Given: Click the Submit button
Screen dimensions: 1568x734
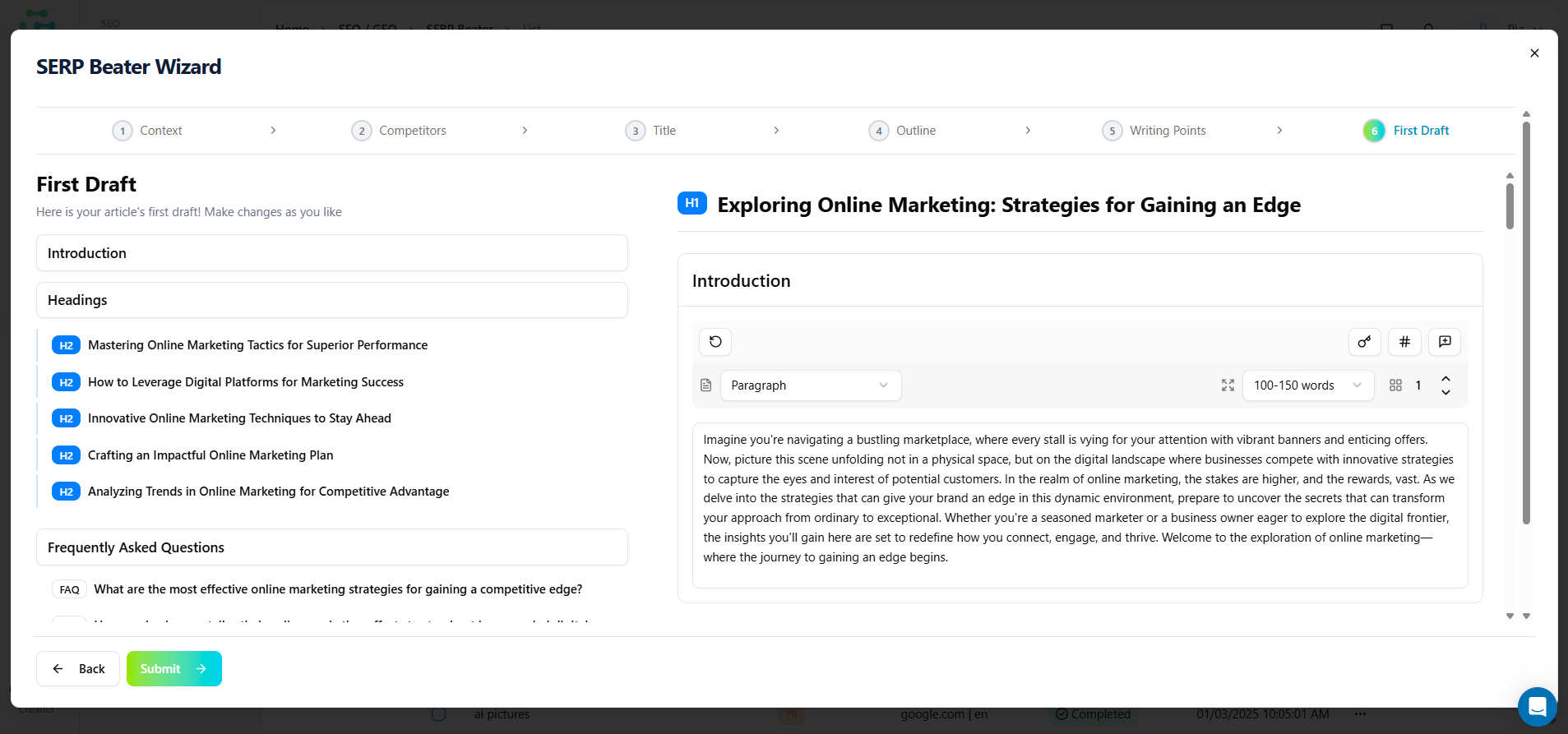Looking at the screenshot, I should (173, 669).
